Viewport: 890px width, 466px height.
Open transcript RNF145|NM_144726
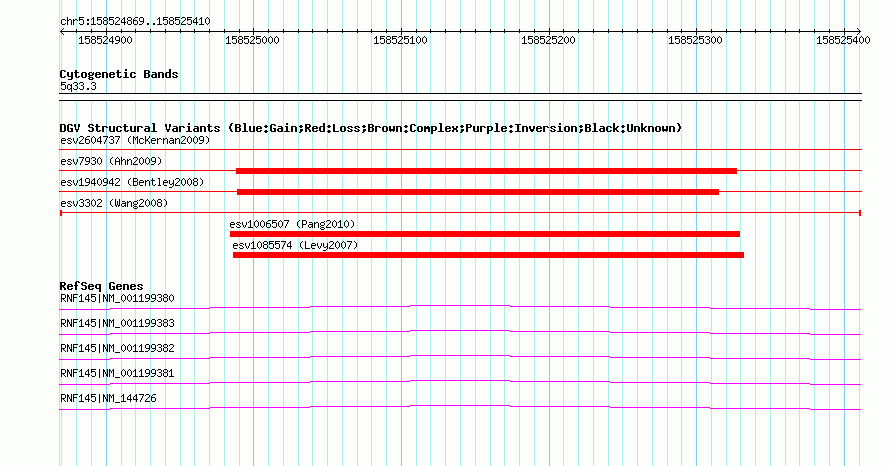[108, 398]
